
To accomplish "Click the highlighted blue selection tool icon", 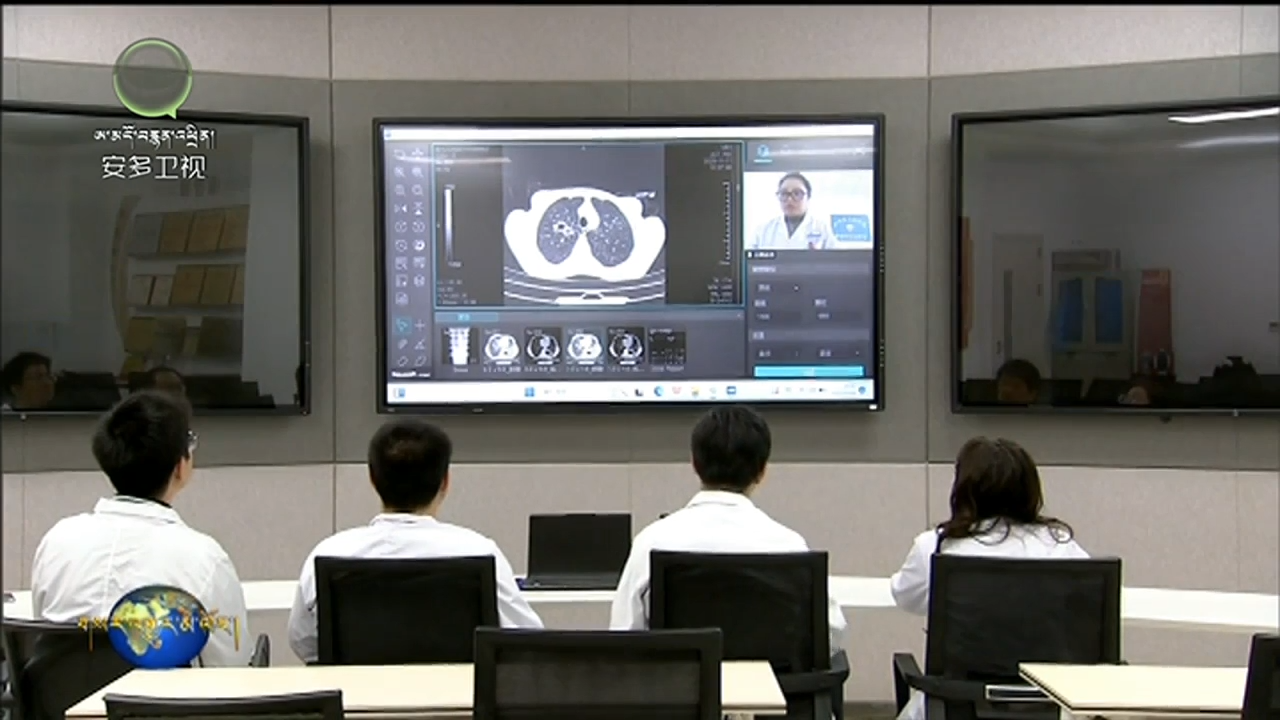I will (x=402, y=325).
